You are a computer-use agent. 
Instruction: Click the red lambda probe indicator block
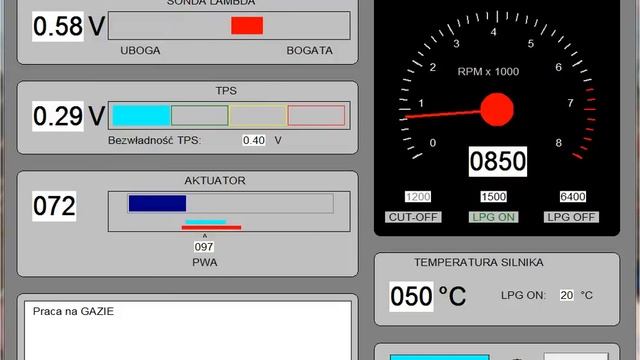point(247,26)
